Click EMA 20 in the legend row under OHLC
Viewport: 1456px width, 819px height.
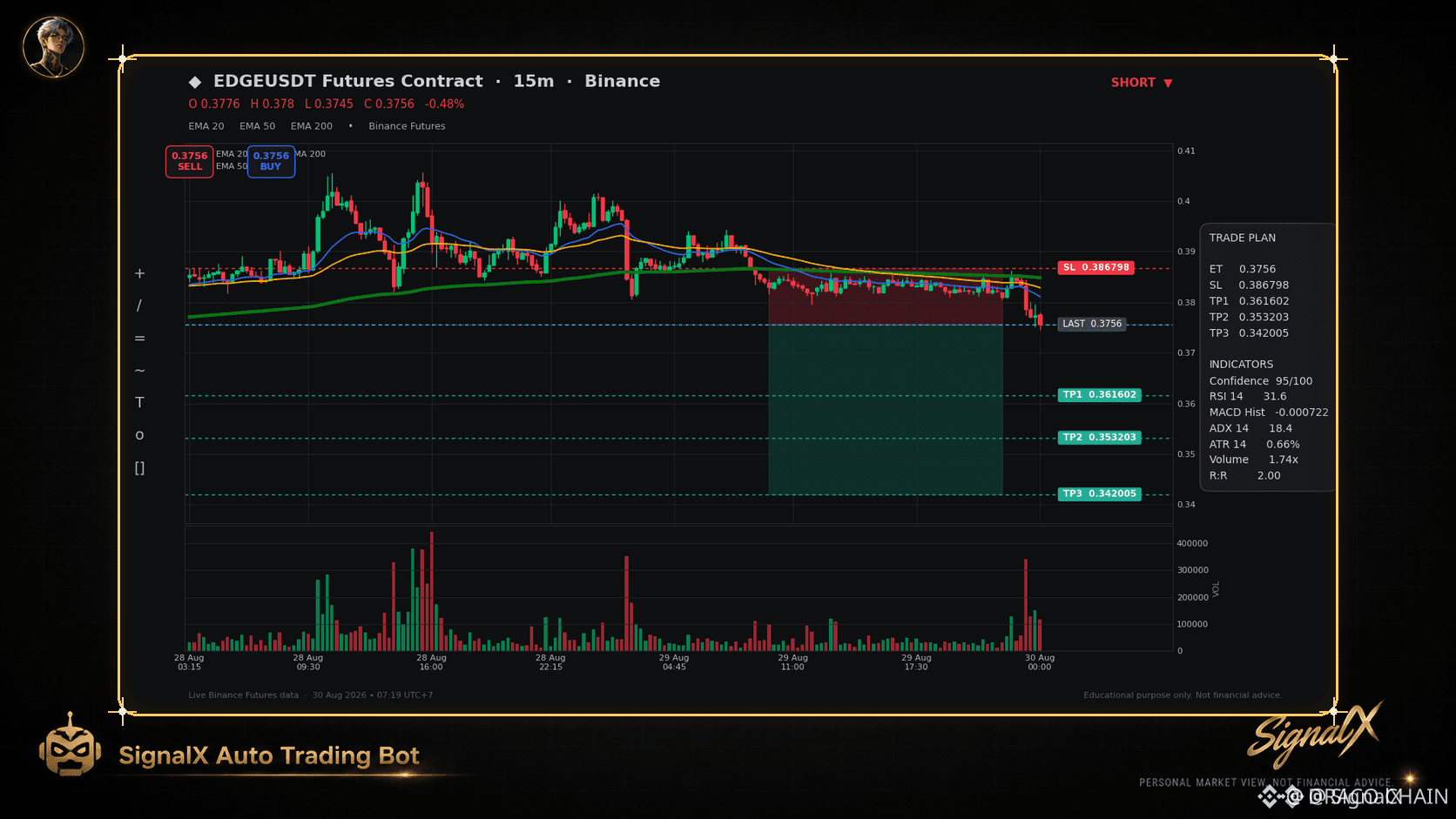(x=206, y=126)
